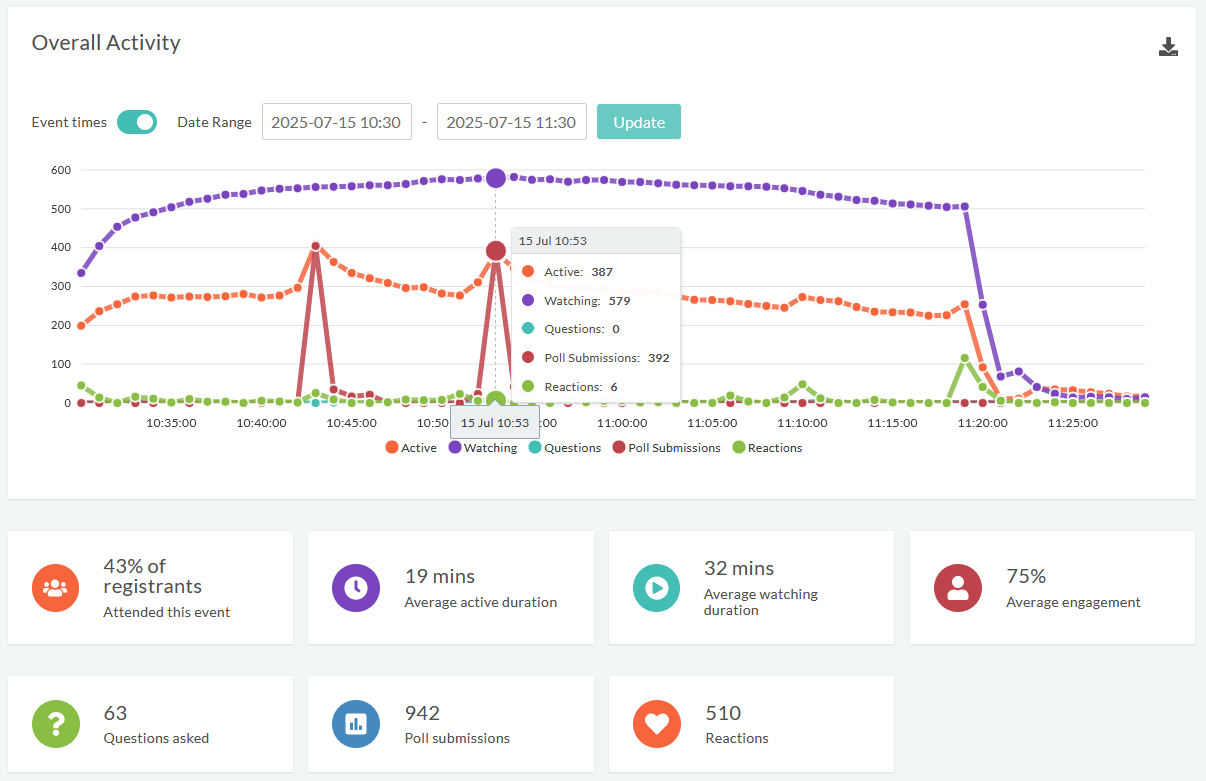The width and height of the screenshot is (1206, 781).
Task: Click the play icon on Average watching duration
Action: tap(656, 588)
